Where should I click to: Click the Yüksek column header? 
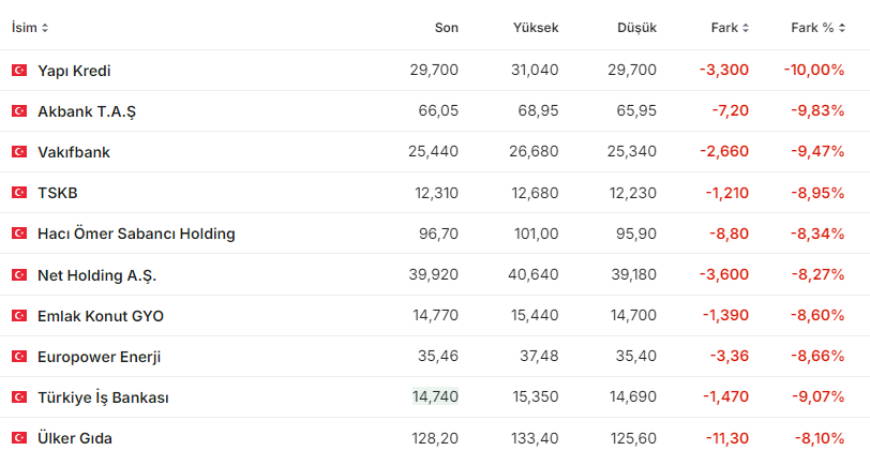[535, 28]
